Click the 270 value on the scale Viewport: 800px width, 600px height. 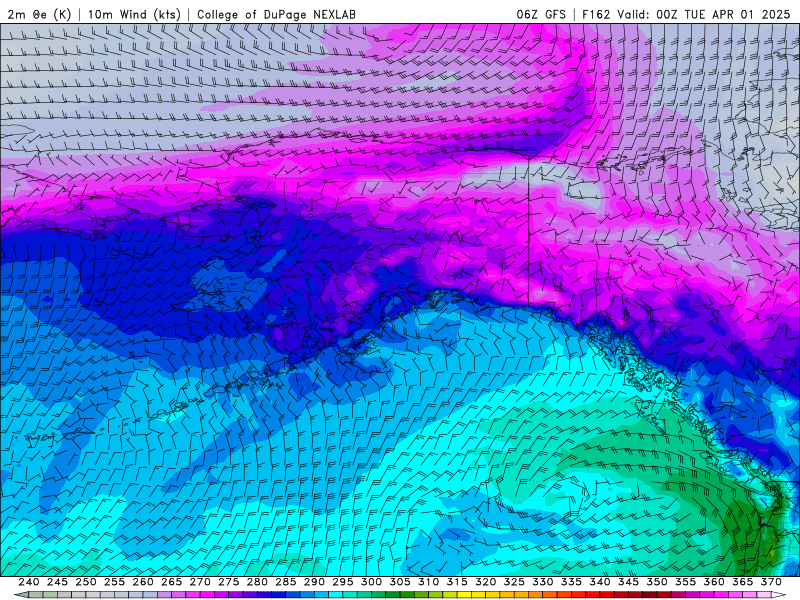pos(200,582)
